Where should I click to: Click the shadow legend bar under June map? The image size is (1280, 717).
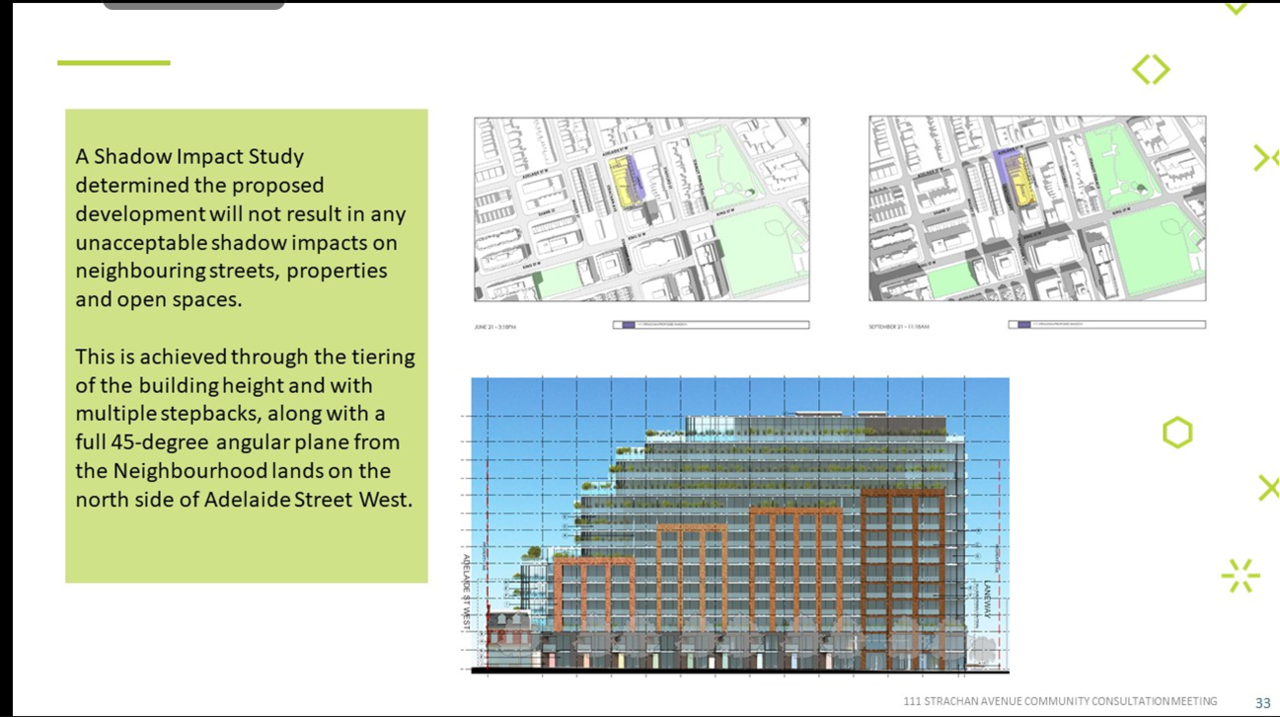click(711, 325)
